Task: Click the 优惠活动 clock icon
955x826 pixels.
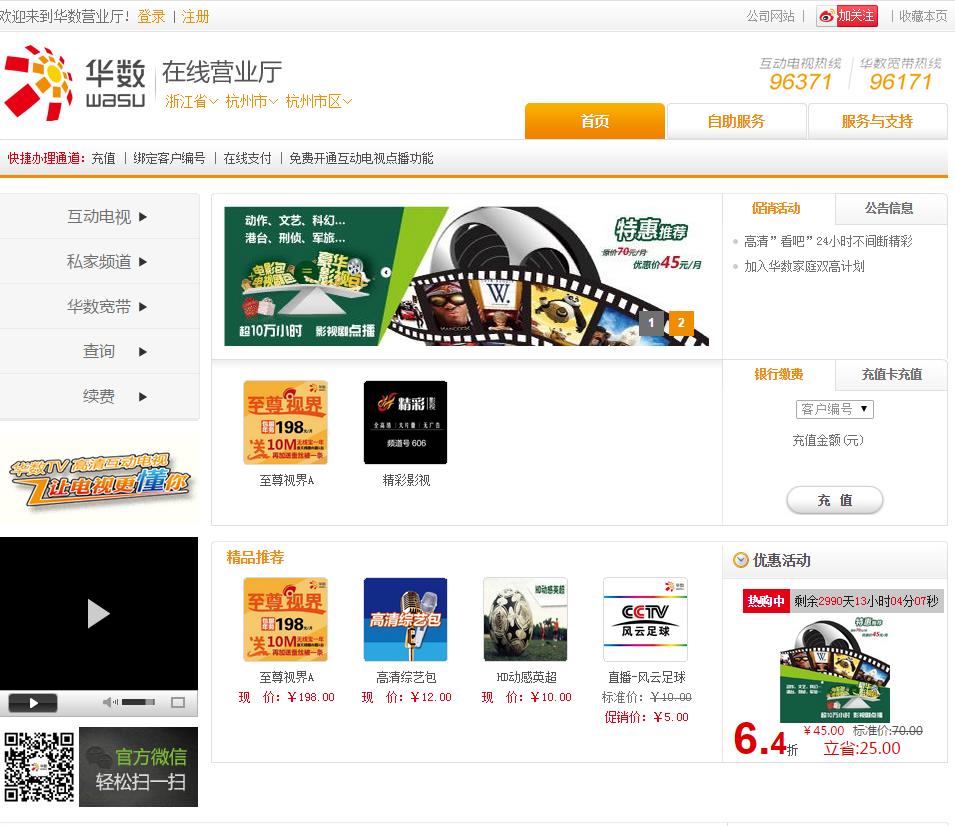Action: (x=741, y=560)
